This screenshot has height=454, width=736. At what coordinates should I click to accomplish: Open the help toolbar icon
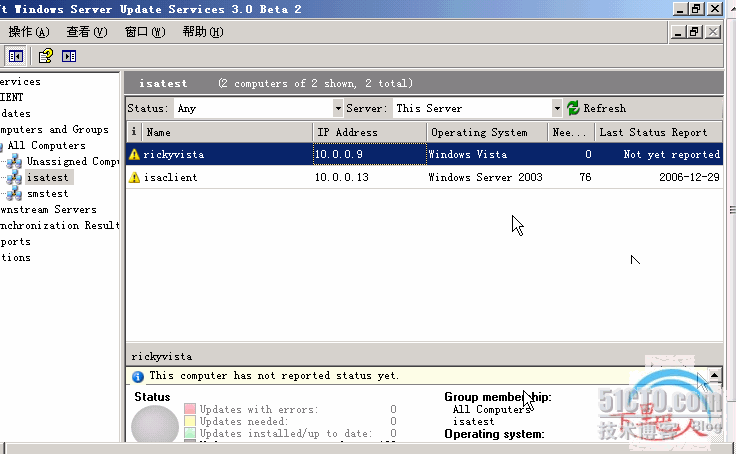(46, 56)
